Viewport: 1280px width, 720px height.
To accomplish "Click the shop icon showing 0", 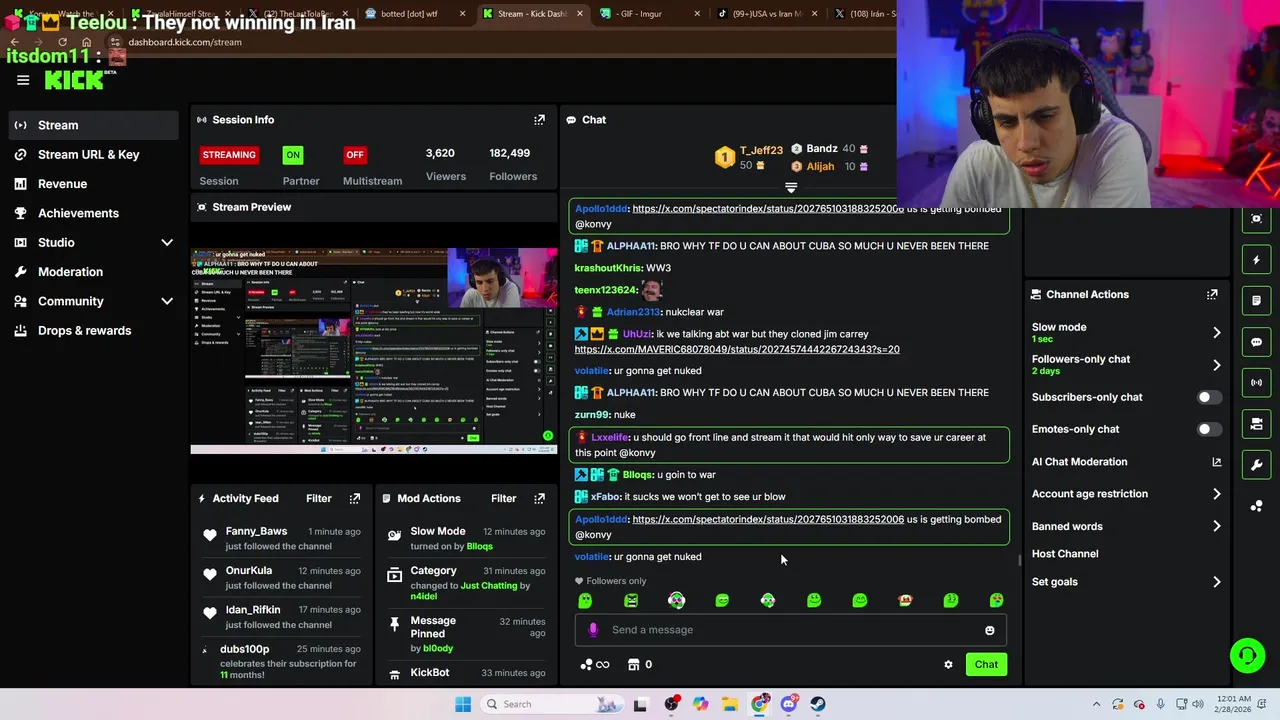I will coord(638,665).
